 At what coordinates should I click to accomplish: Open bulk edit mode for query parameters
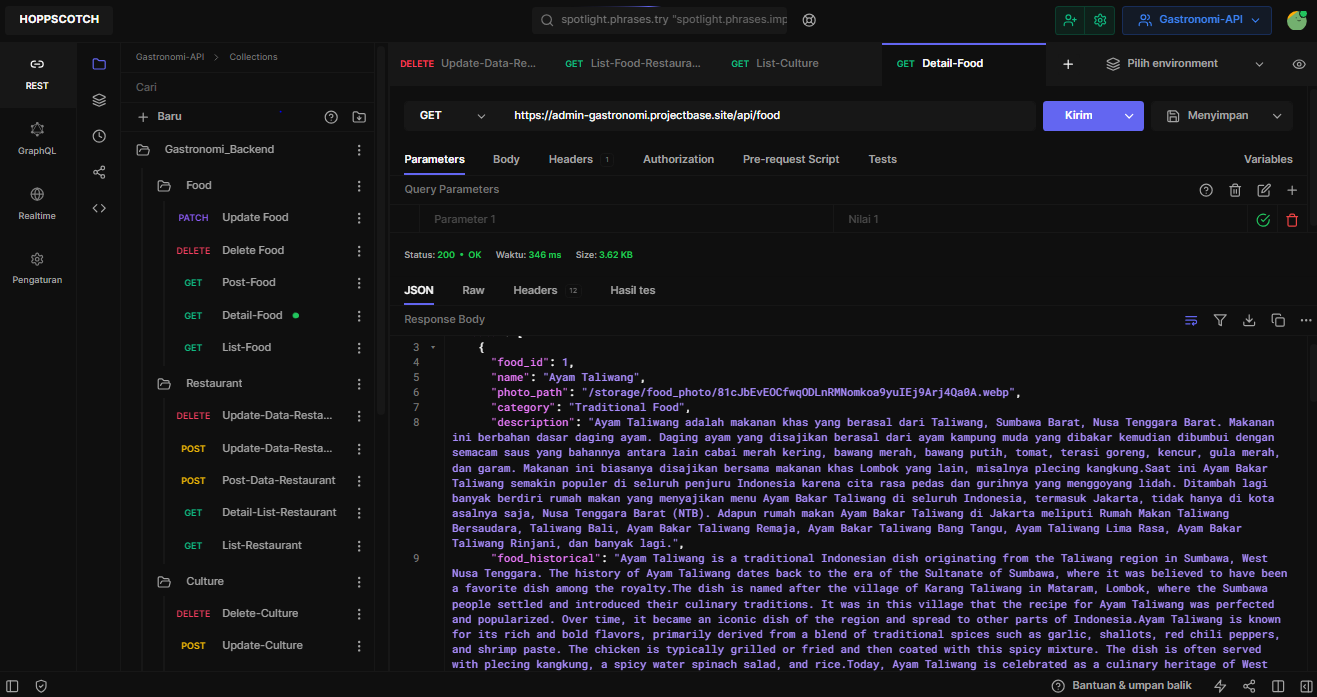[1264, 189]
